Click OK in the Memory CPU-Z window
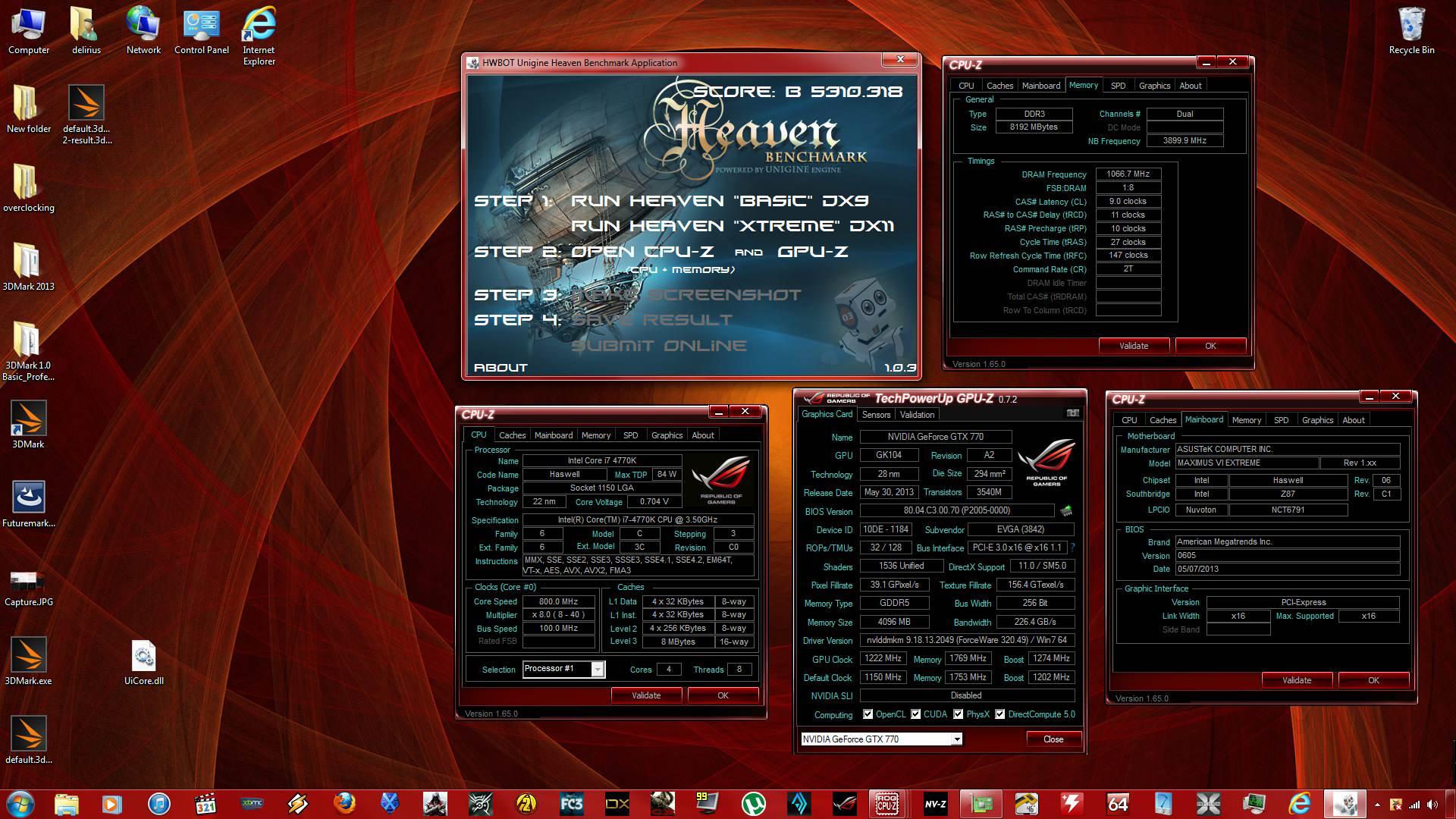The width and height of the screenshot is (1456, 819). tap(1210, 346)
